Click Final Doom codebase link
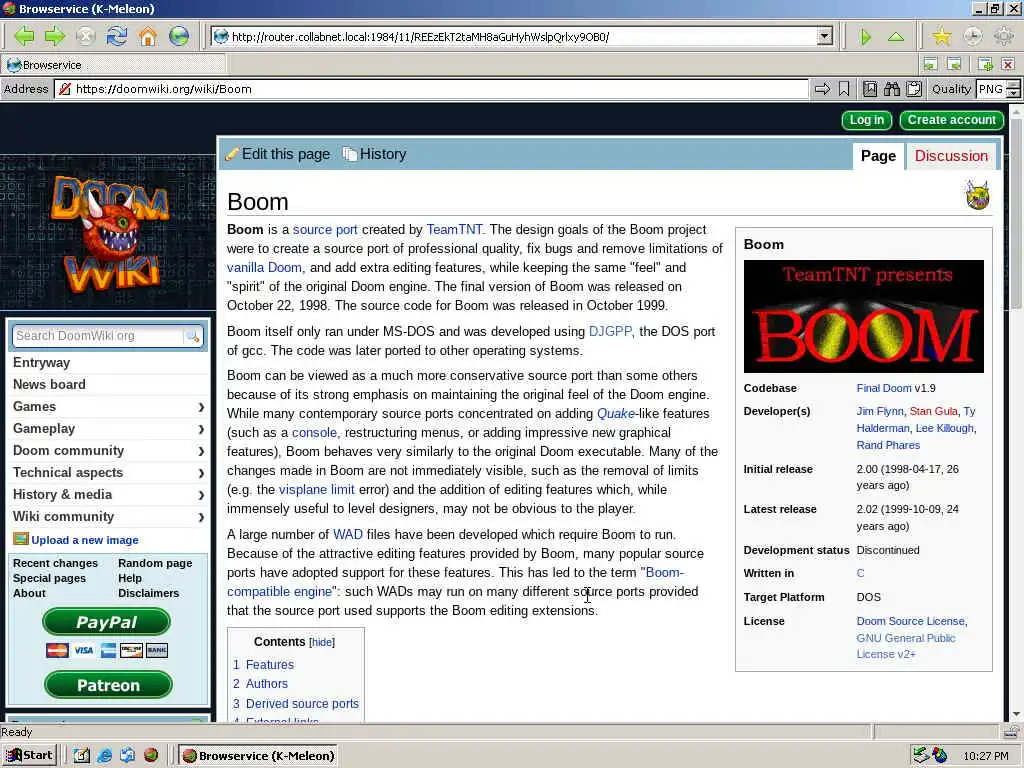 884,389
